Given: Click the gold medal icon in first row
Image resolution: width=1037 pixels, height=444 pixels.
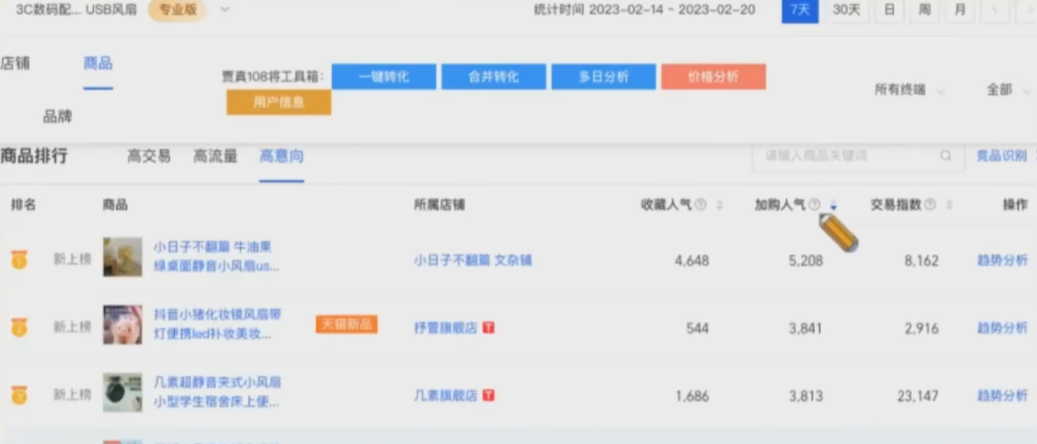Looking at the screenshot, I should pos(18,260).
